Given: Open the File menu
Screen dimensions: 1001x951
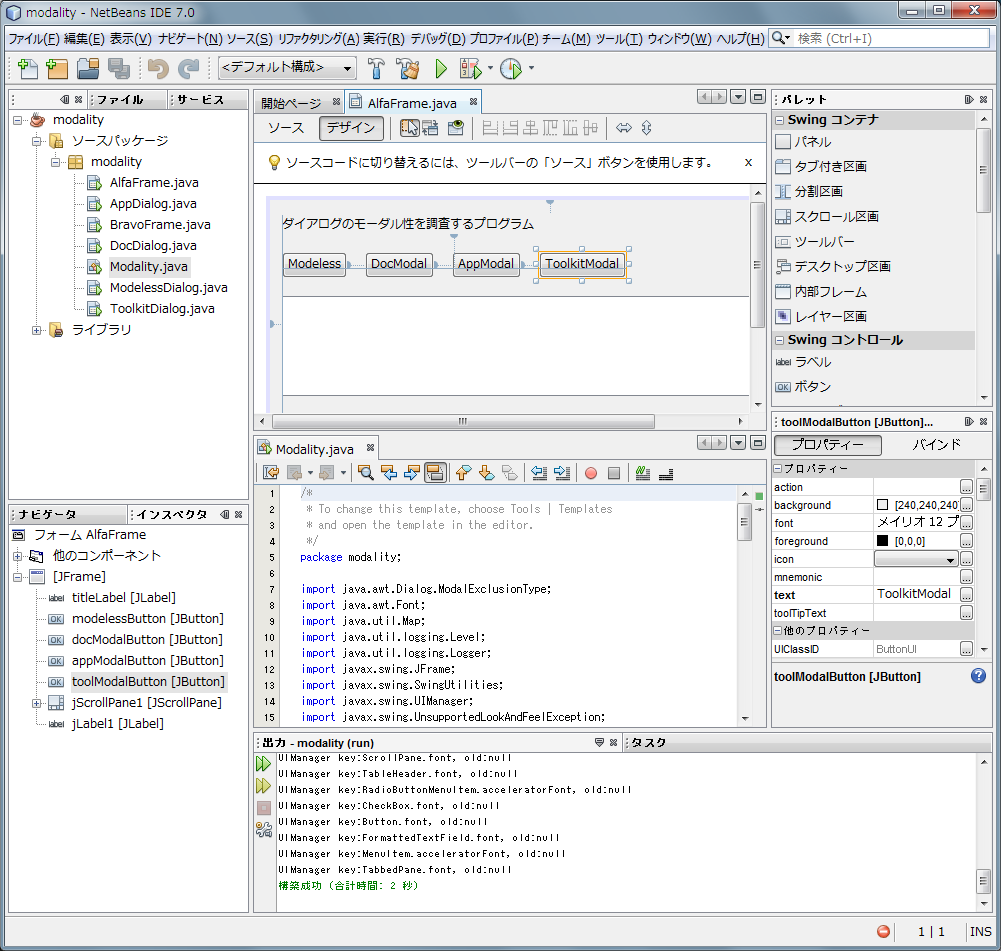Looking at the screenshot, I should (x=33, y=39).
